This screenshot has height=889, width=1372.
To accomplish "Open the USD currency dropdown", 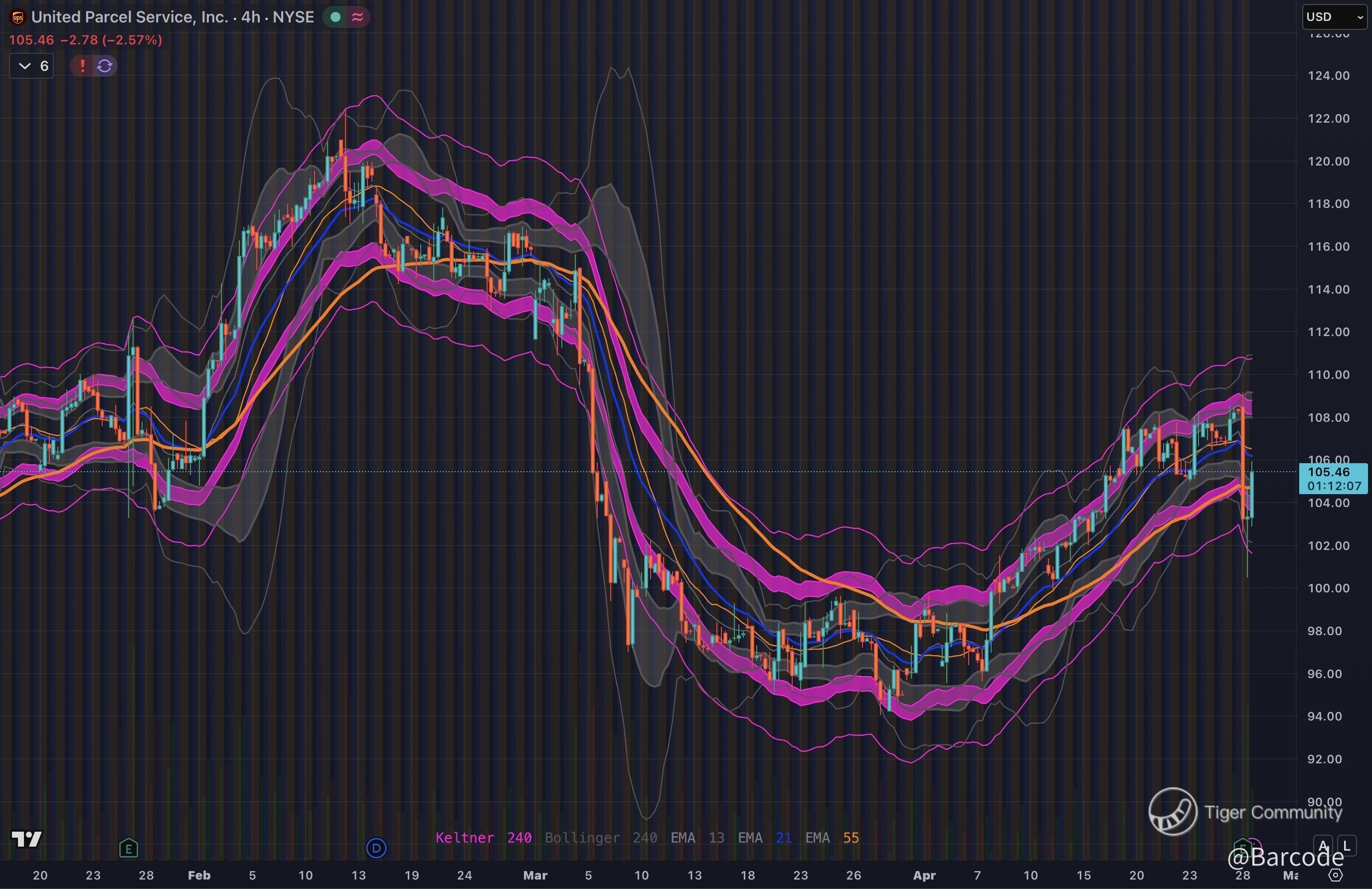I will point(1334,17).
